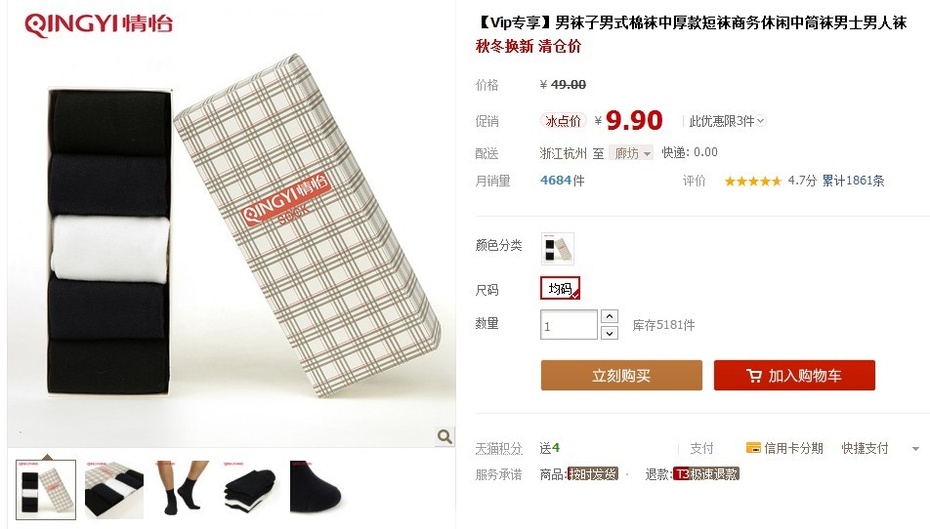The height and width of the screenshot is (529, 930).
Task: Select the sock box color option
Action: click(x=558, y=248)
